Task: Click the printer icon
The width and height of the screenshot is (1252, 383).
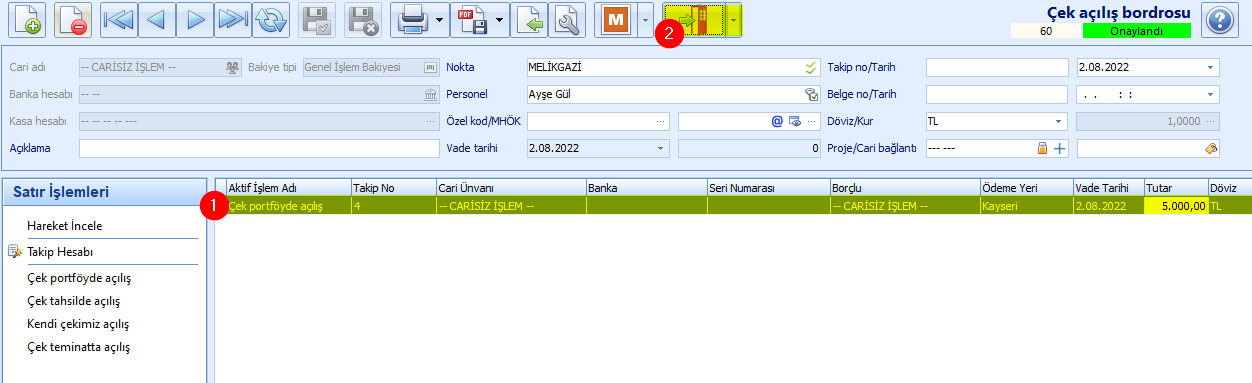Action: (411, 20)
